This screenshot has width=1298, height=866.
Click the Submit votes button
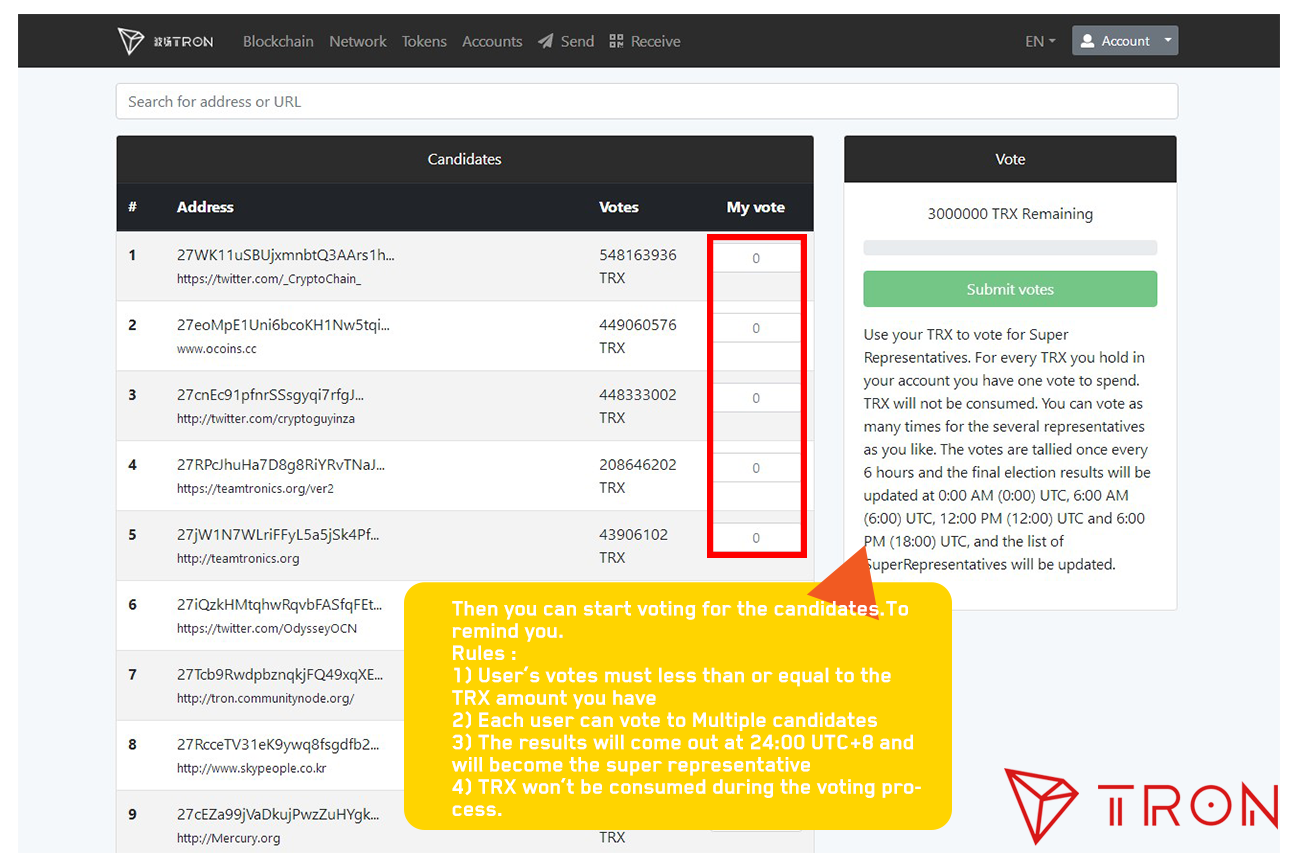(x=1010, y=289)
